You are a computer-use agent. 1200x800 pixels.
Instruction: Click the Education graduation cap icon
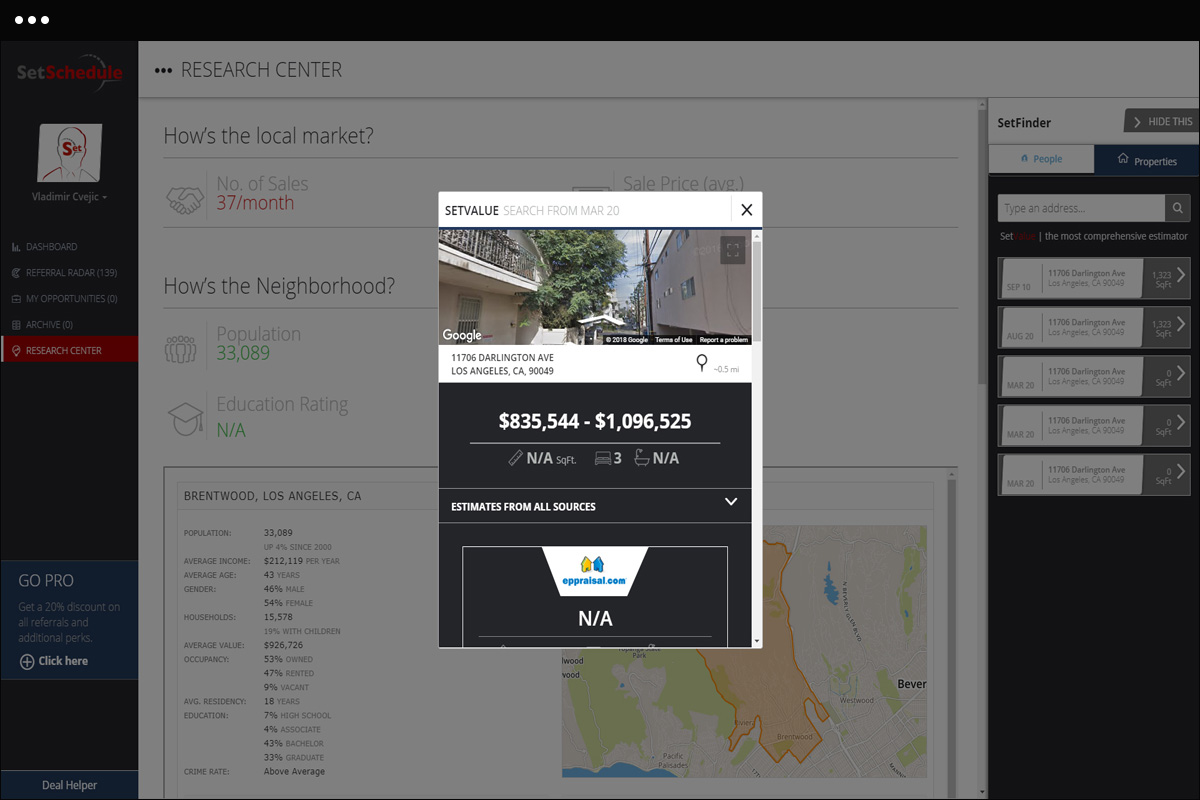pos(185,420)
